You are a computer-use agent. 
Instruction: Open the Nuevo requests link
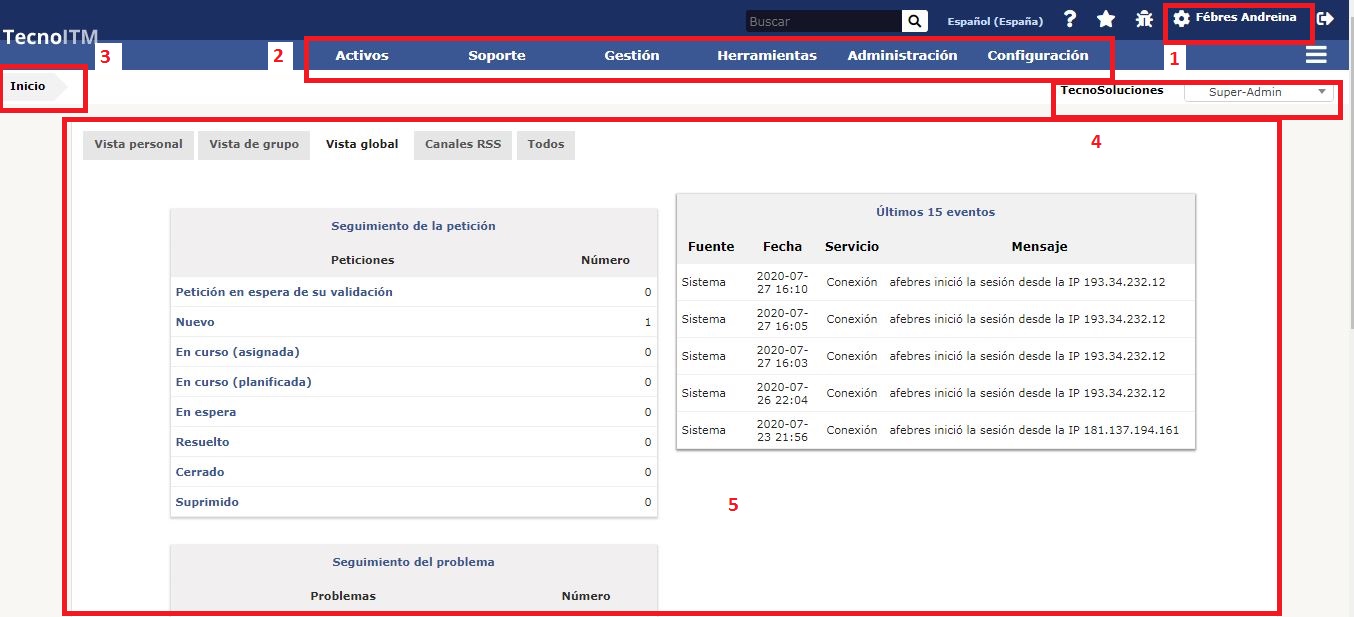[195, 322]
